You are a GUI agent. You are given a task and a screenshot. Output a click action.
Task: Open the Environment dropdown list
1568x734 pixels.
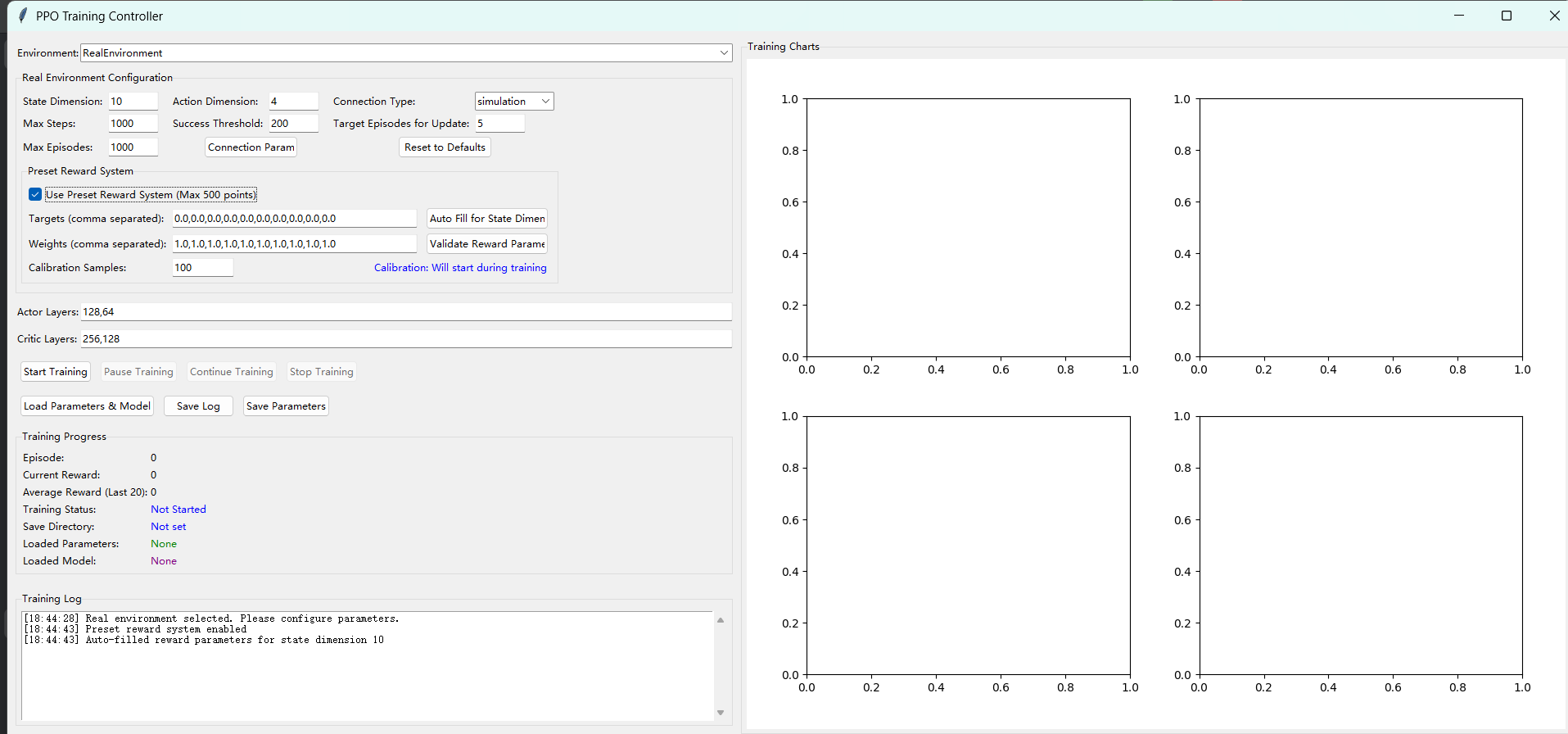[723, 53]
